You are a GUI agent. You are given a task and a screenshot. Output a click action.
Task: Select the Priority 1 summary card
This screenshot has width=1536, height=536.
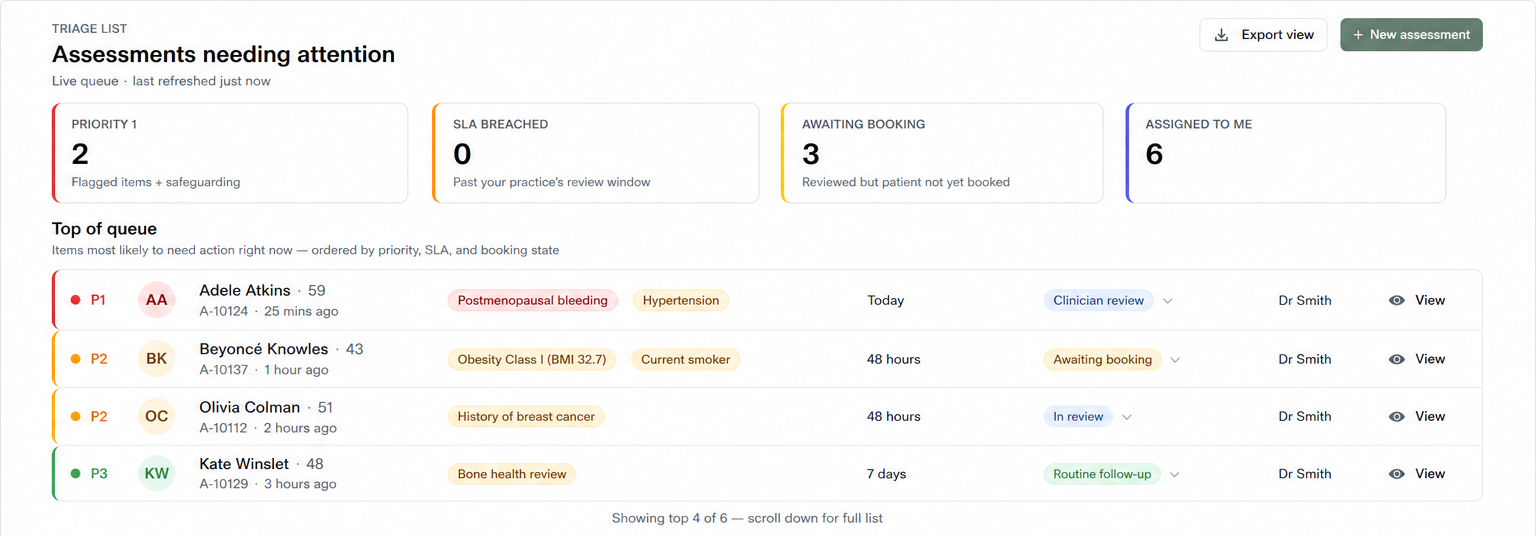230,153
